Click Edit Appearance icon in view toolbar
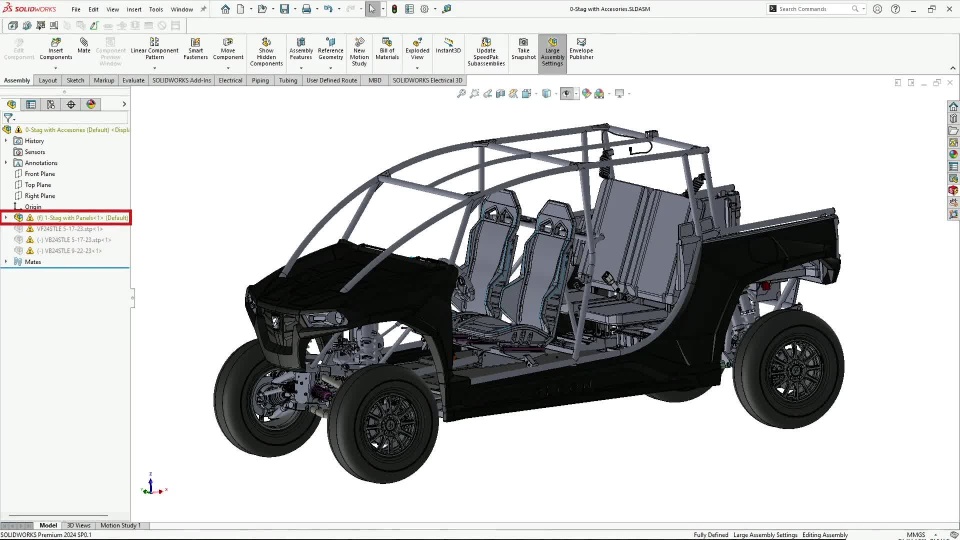Screen dimensions: 960x540 [x=586, y=94]
